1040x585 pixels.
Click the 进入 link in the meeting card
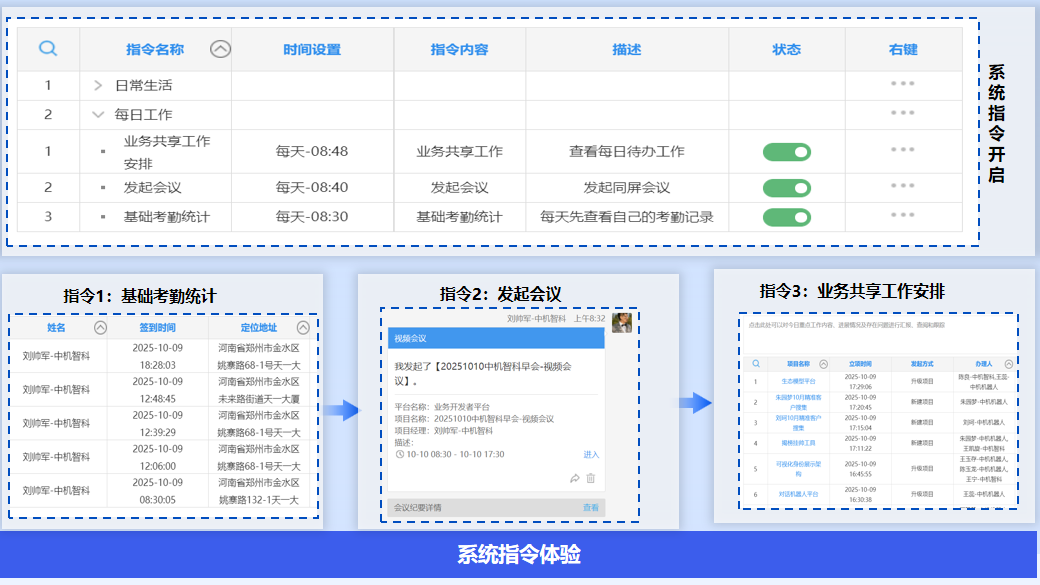click(591, 454)
